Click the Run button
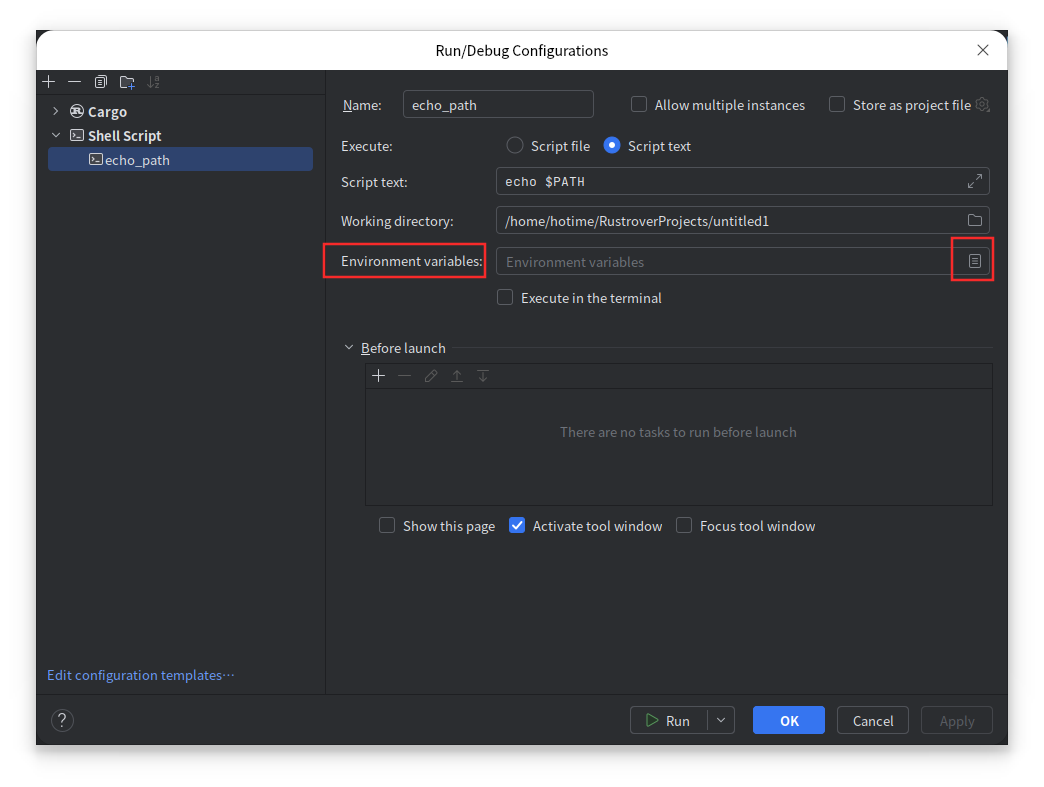1044x787 pixels. coord(668,720)
